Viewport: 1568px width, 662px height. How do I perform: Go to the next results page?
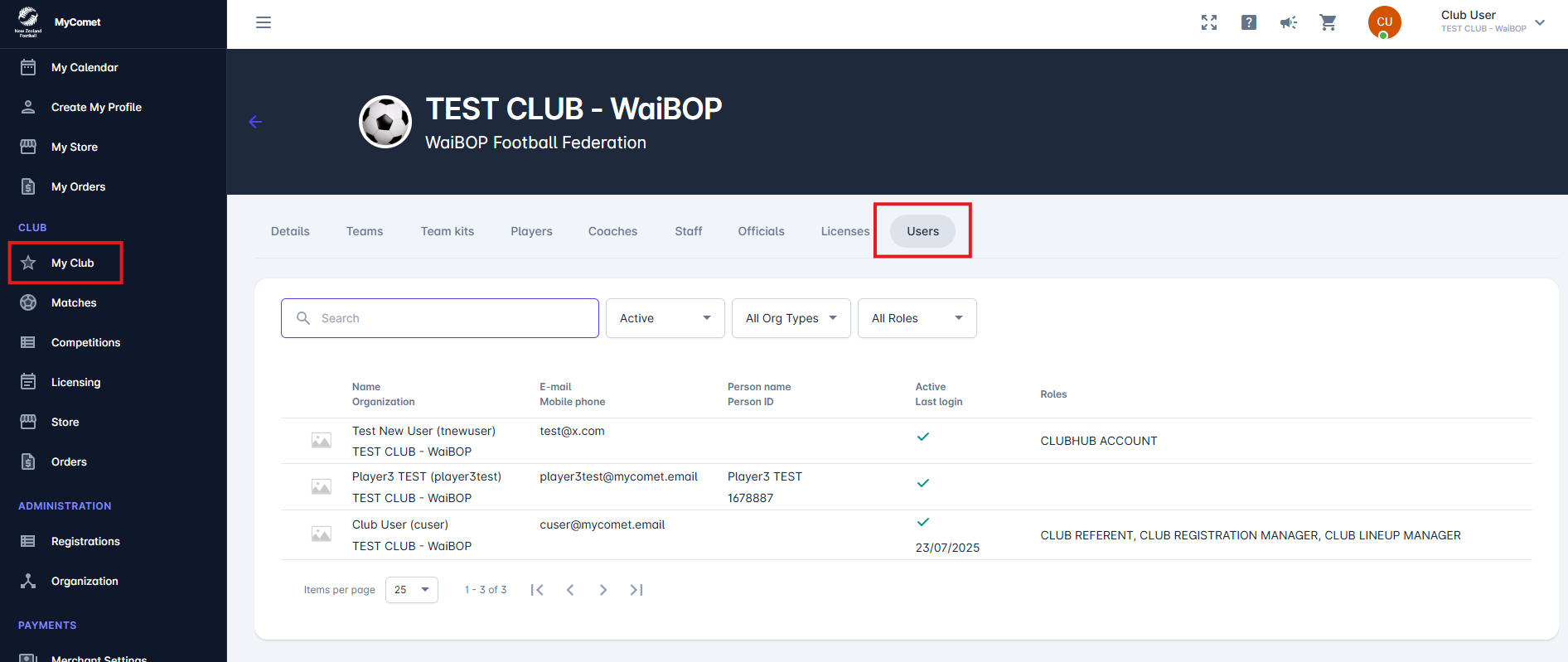[603, 590]
